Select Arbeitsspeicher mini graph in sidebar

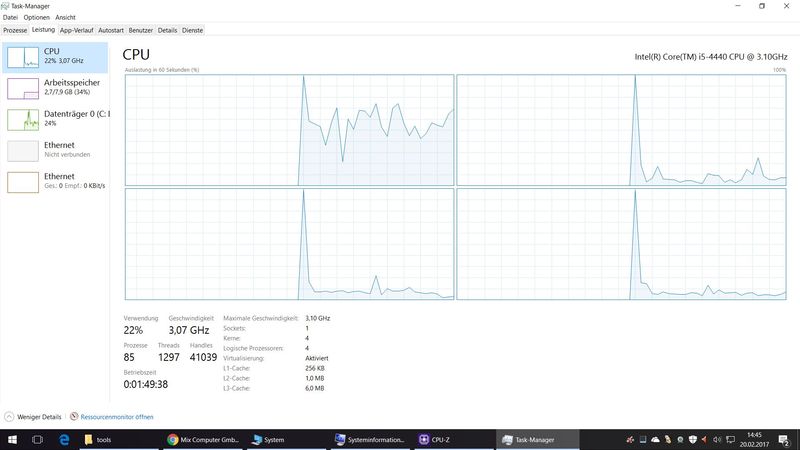[x=23, y=89]
